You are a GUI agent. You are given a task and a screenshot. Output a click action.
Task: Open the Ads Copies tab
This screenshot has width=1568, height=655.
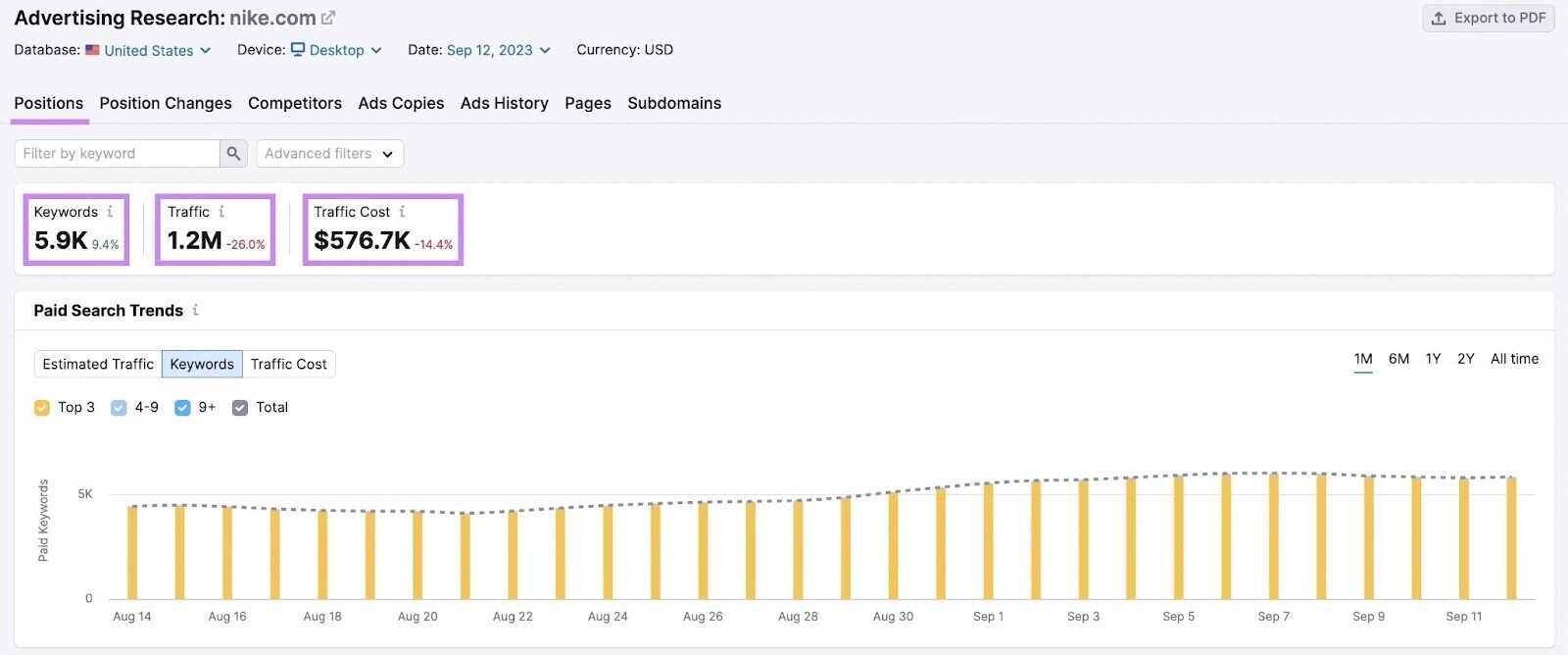[x=401, y=103]
